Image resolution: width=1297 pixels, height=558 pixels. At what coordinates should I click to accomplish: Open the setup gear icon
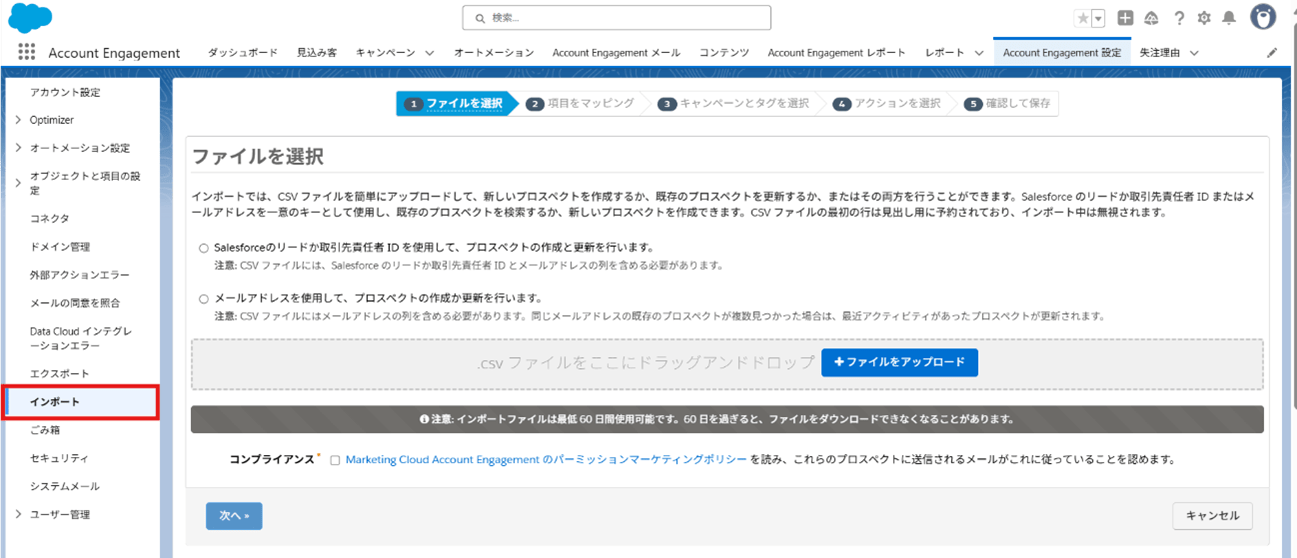pos(1204,18)
